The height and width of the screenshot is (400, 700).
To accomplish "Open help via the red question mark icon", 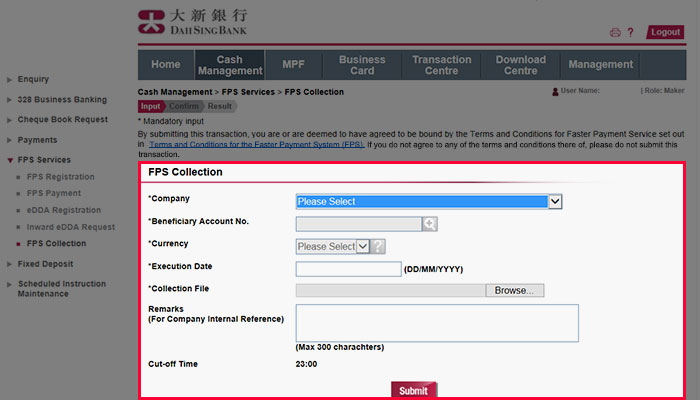I will tap(630, 32).
